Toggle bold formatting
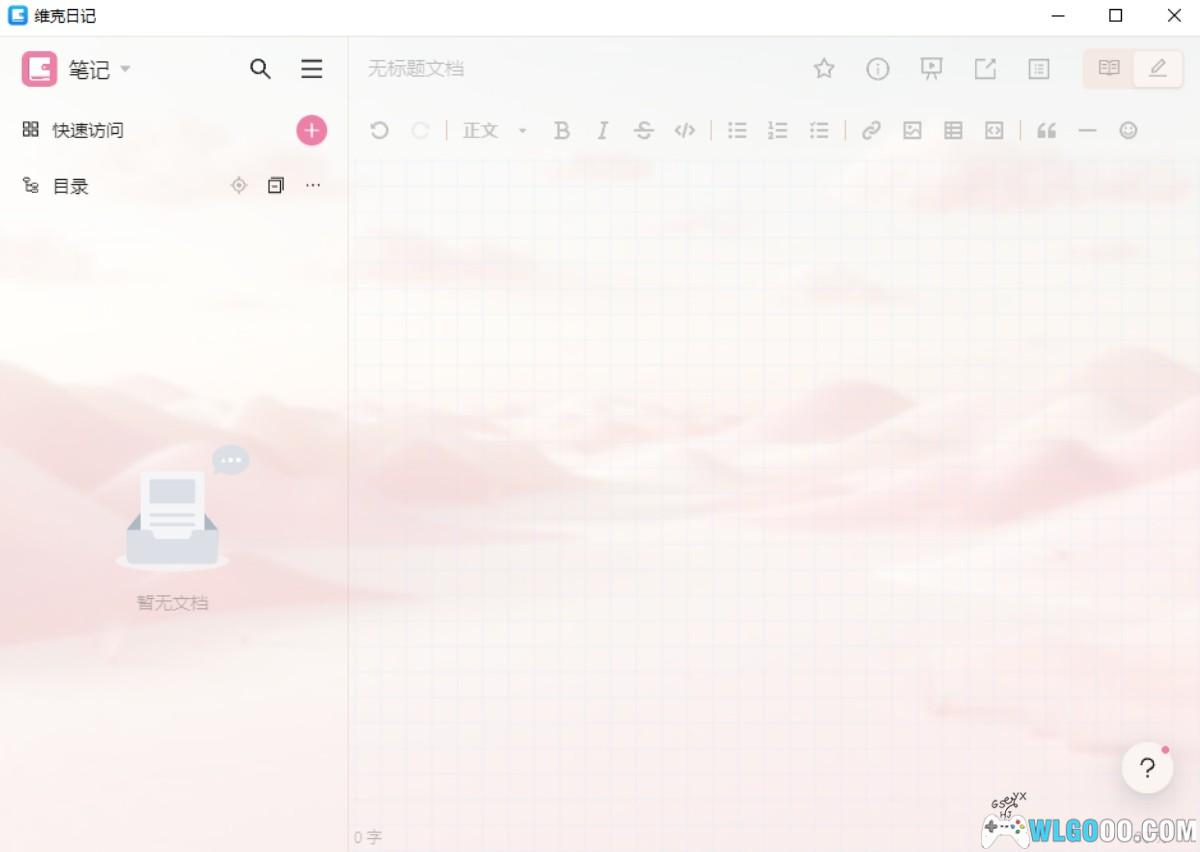The image size is (1200, 852). (x=562, y=130)
